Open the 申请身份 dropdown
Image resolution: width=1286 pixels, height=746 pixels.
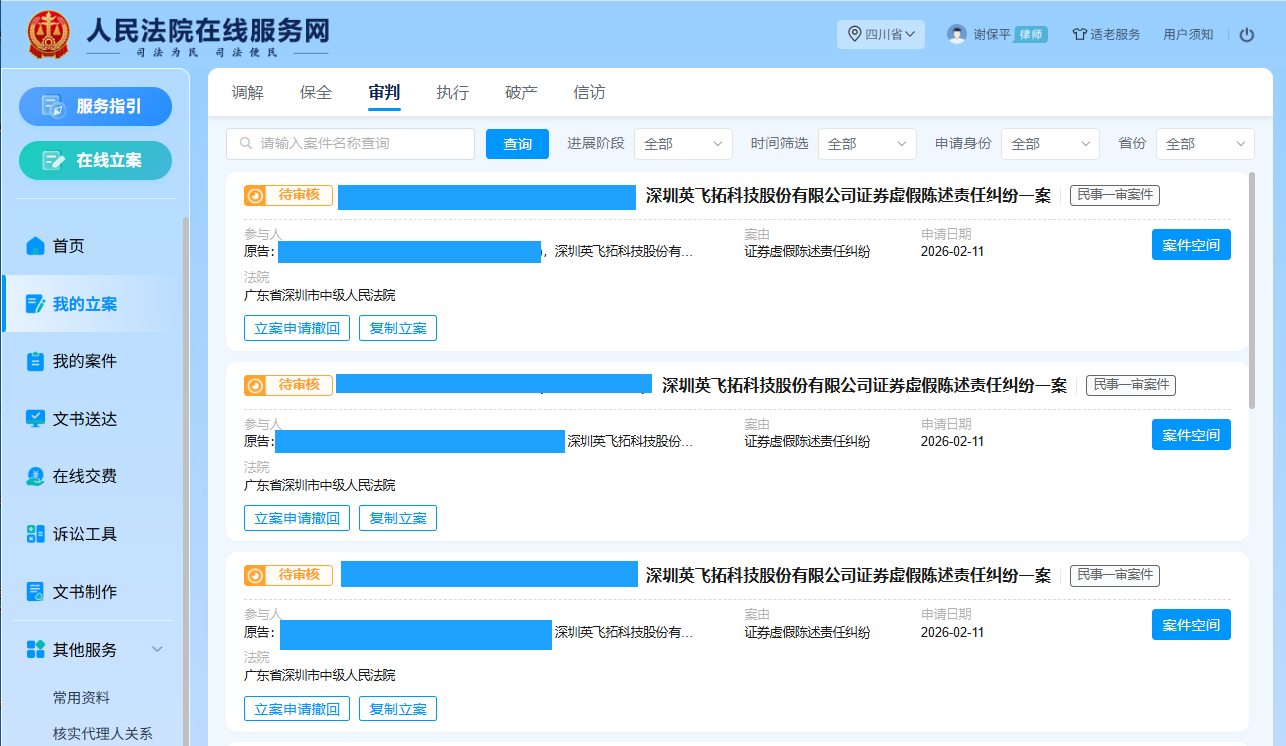click(x=1049, y=144)
